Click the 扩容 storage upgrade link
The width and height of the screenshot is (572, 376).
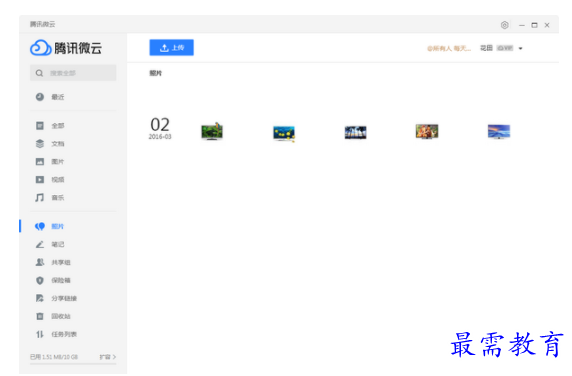[108, 357]
